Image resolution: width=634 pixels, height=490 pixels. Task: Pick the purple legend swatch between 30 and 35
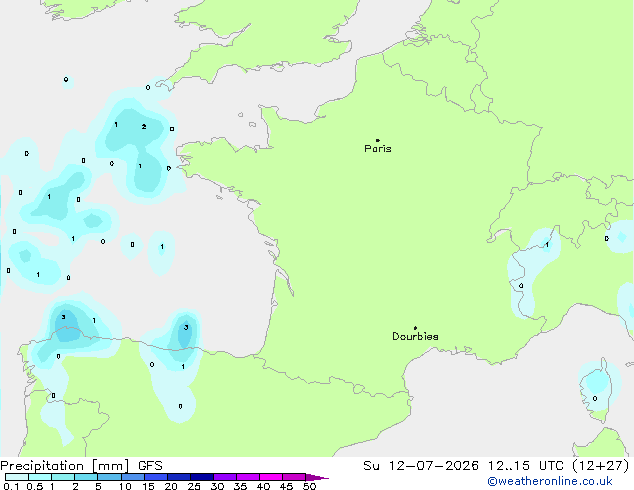click(x=224, y=477)
